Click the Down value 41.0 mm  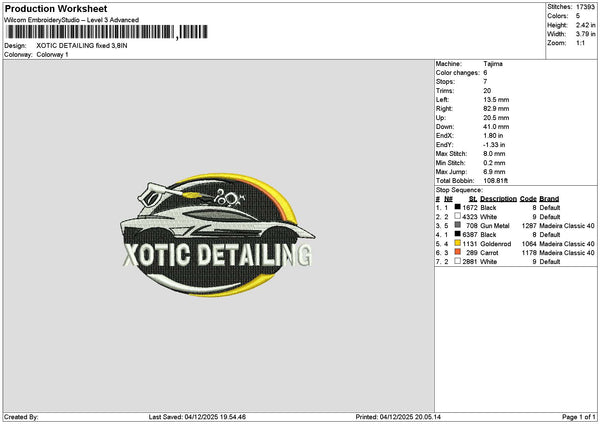[496, 127]
